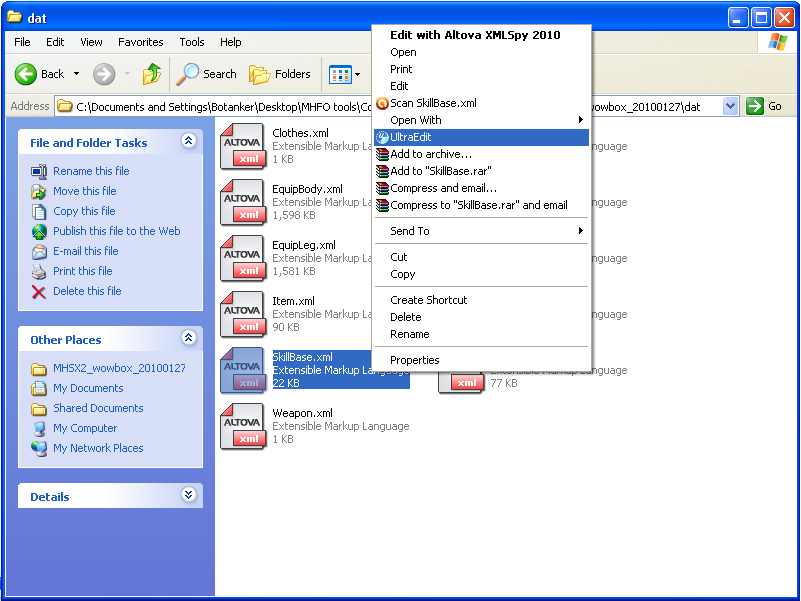Choose Copy in context menu
This screenshot has width=801, height=601.
[481, 274]
